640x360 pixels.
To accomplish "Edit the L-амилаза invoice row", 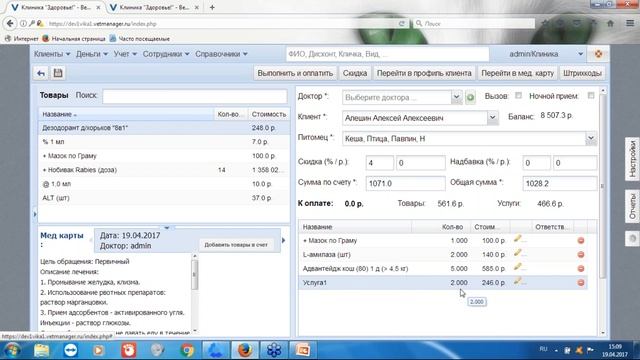I will click(x=518, y=253).
